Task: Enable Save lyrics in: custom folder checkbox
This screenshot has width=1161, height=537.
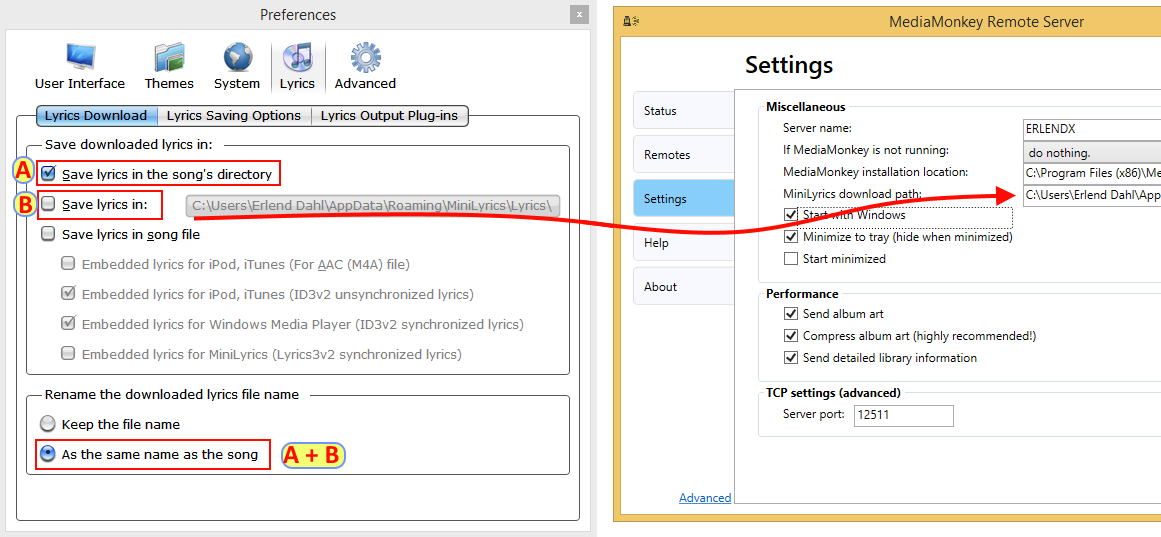Action: tap(48, 204)
